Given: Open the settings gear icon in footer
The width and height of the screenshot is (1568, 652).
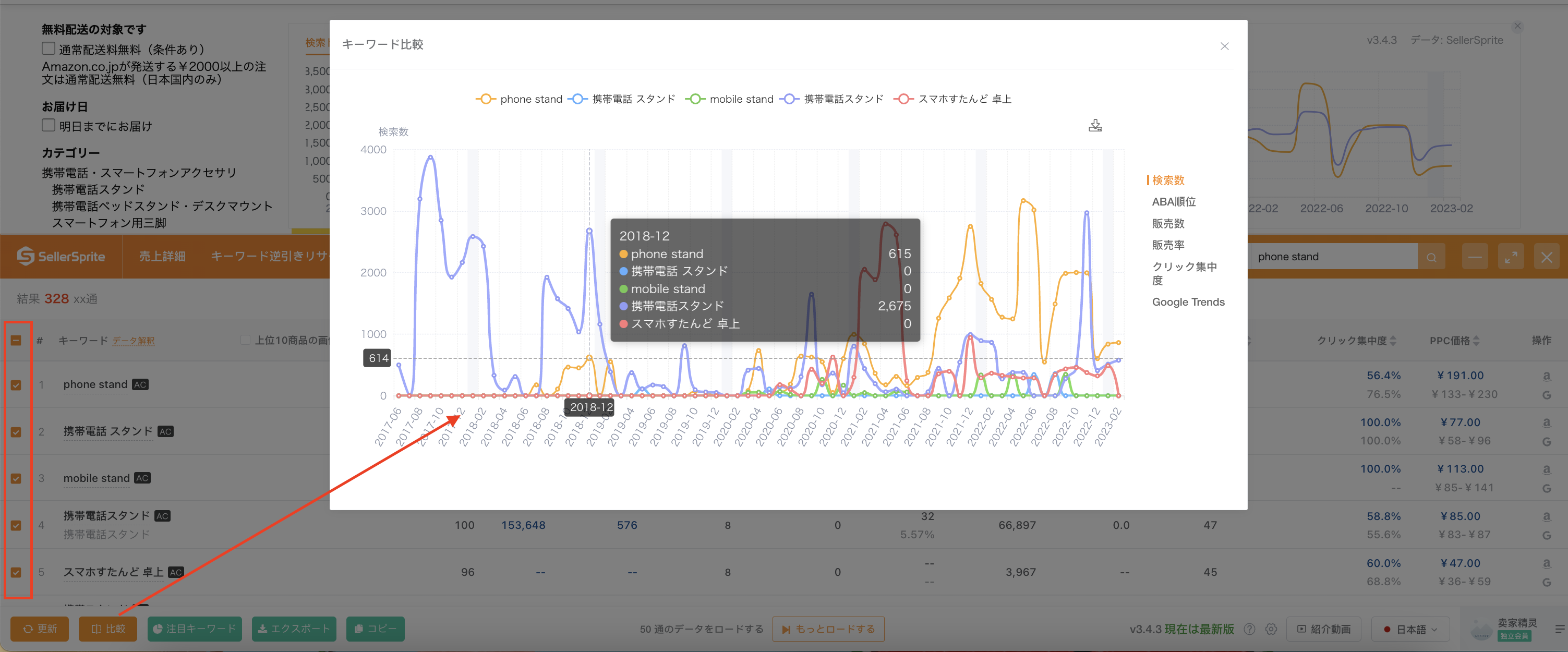Looking at the screenshot, I should coord(1271,629).
